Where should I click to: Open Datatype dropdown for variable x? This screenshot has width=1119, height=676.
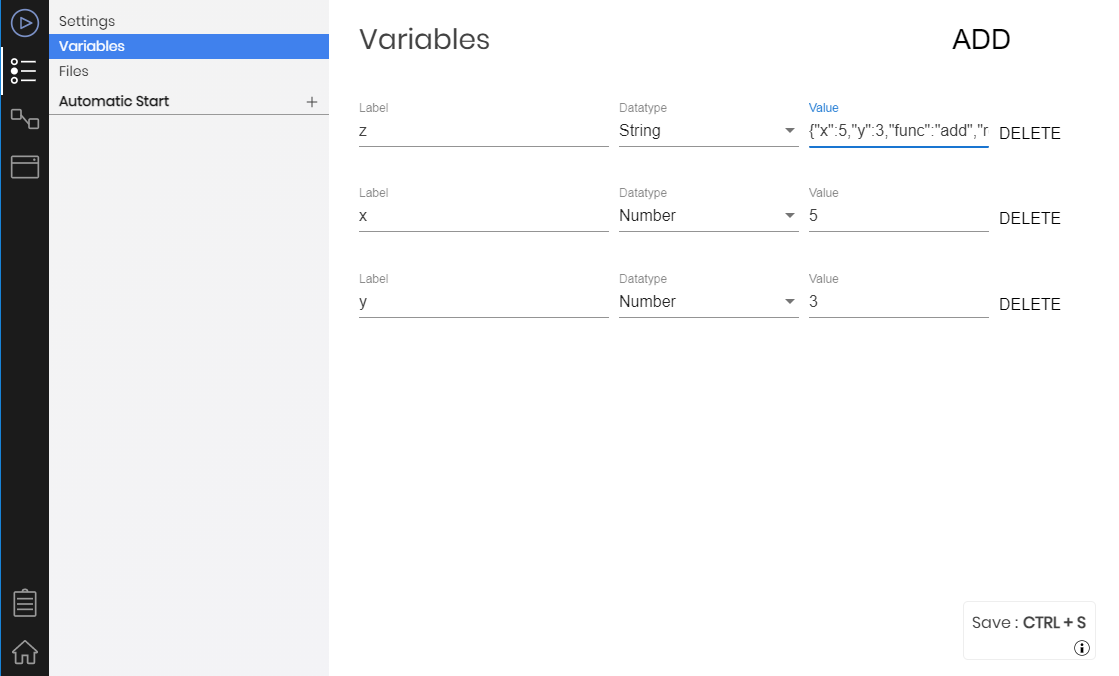click(x=709, y=216)
